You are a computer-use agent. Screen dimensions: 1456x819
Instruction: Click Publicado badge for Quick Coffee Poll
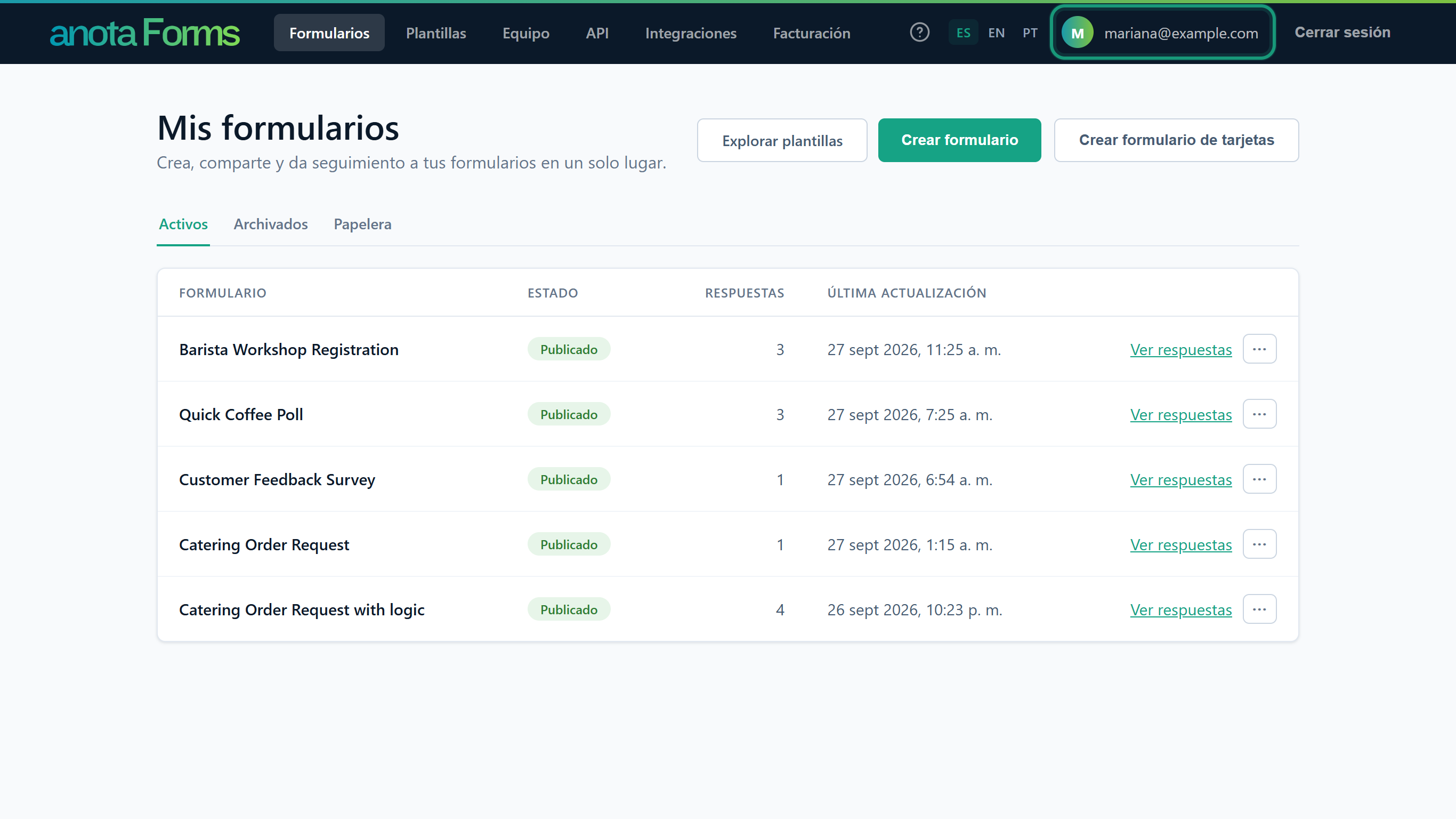click(x=569, y=414)
